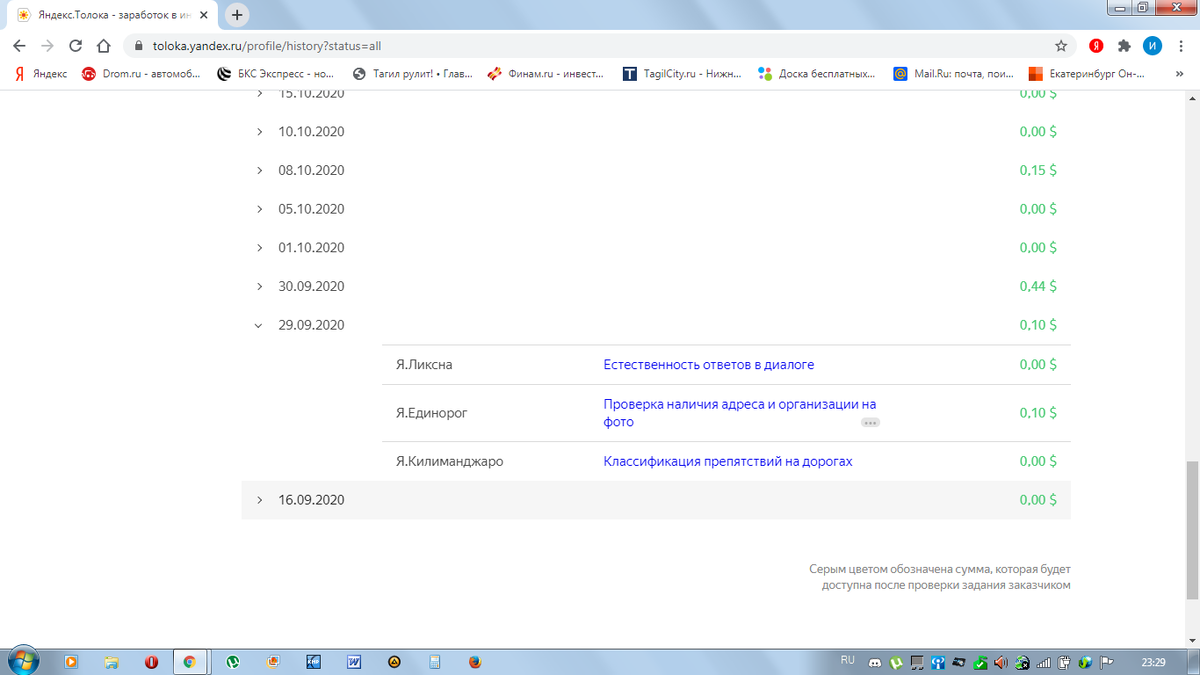
Task: Click the volume speaker tray icon
Action: 1002,662
